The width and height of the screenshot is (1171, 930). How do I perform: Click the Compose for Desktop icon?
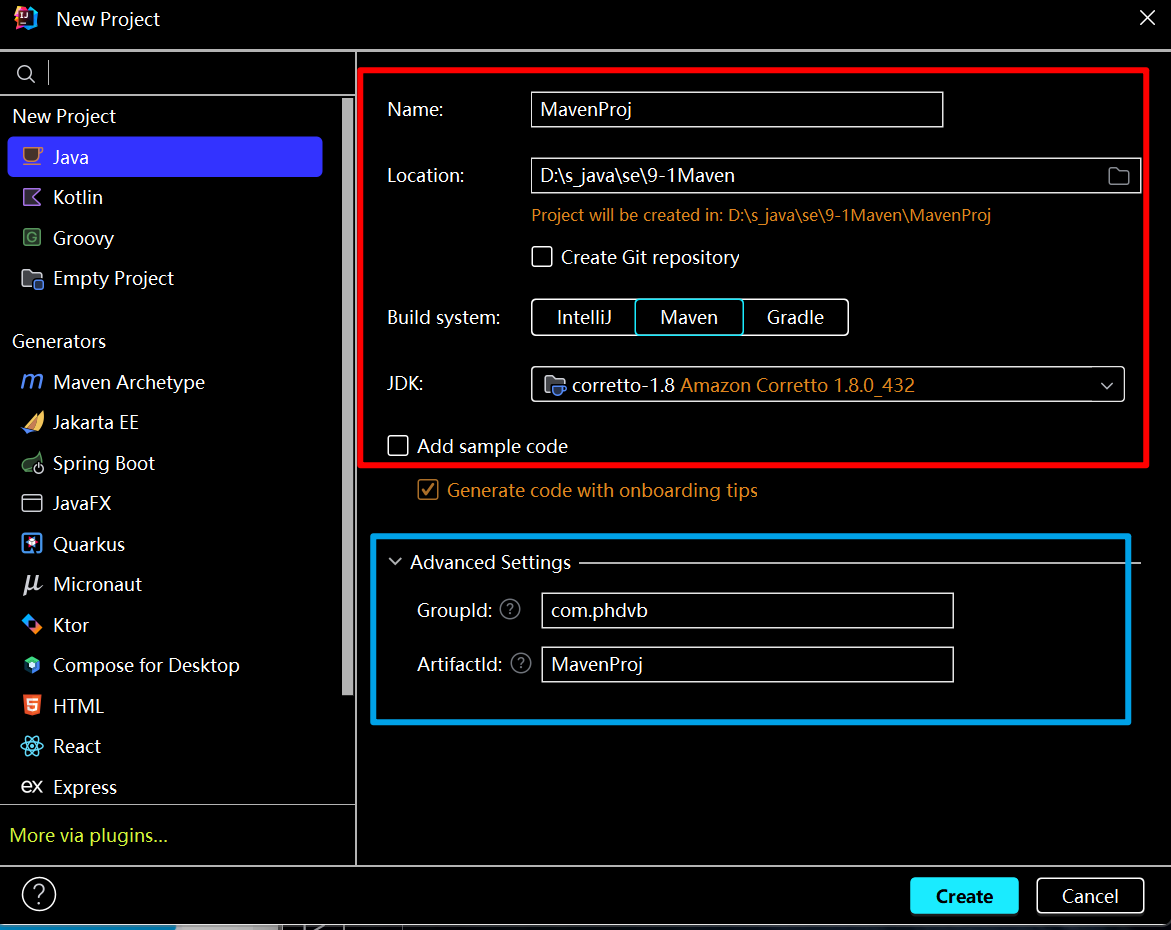click(32, 665)
